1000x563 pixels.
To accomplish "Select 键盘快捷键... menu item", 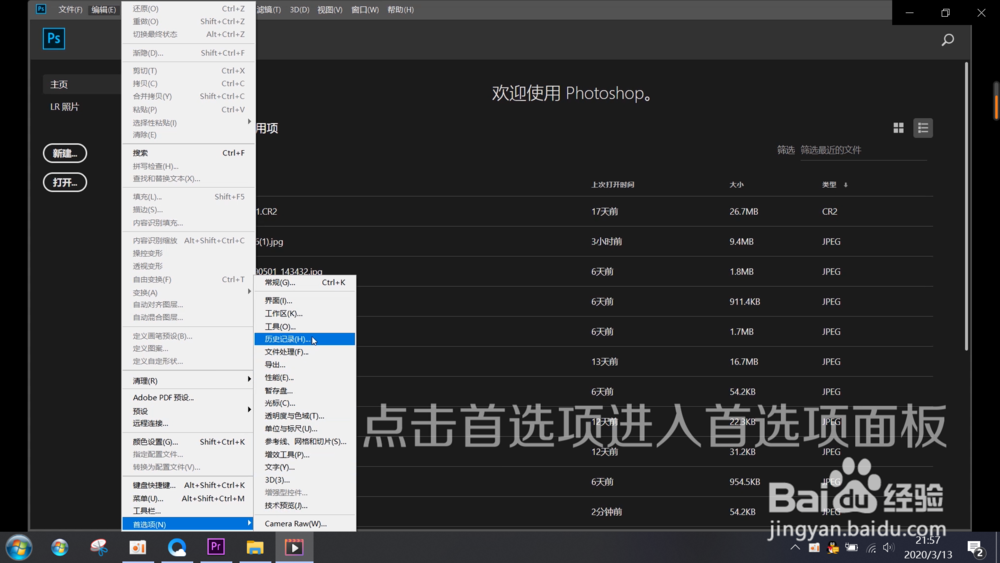I will tap(188, 485).
